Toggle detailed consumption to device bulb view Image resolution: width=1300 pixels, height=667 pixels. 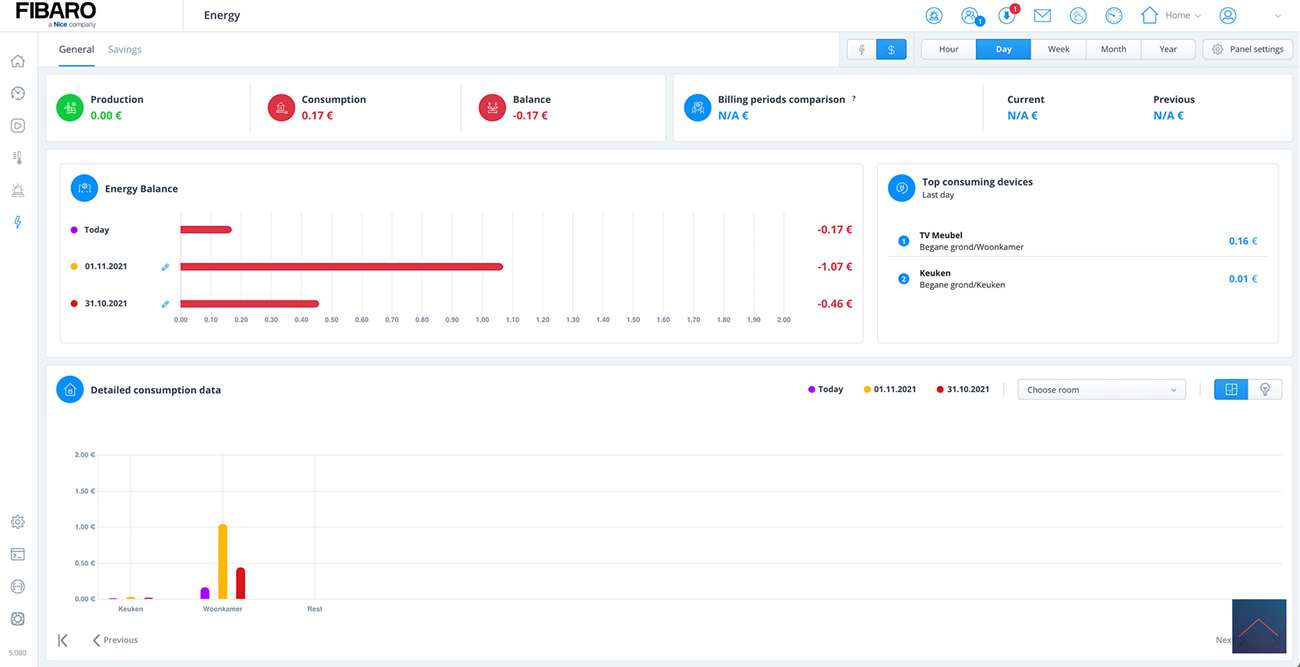(x=1265, y=390)
